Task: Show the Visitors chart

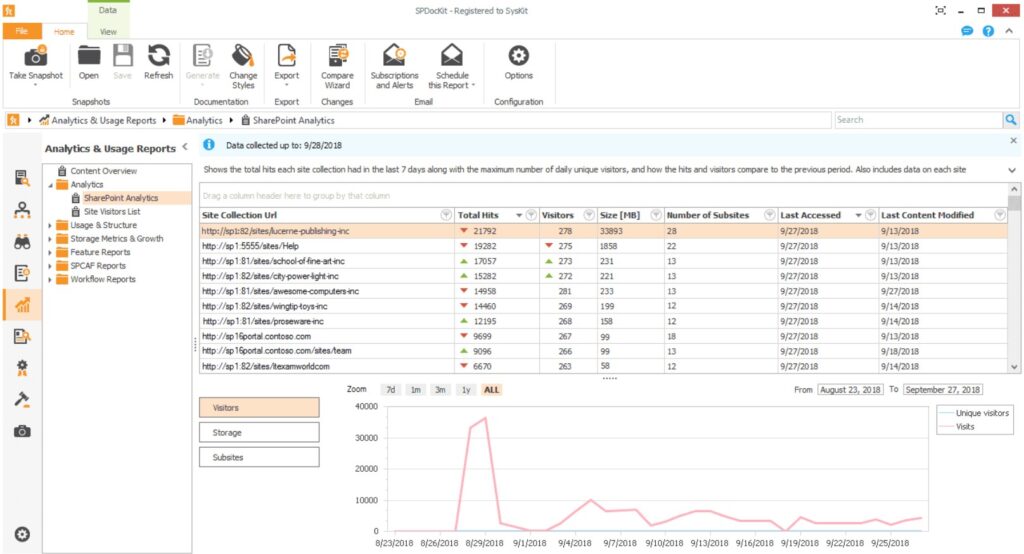Action: (x=259, y=408)
